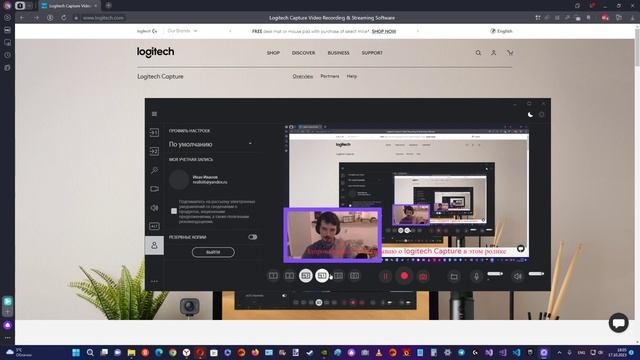Open the BUSINESS menu

click(338, 53)
